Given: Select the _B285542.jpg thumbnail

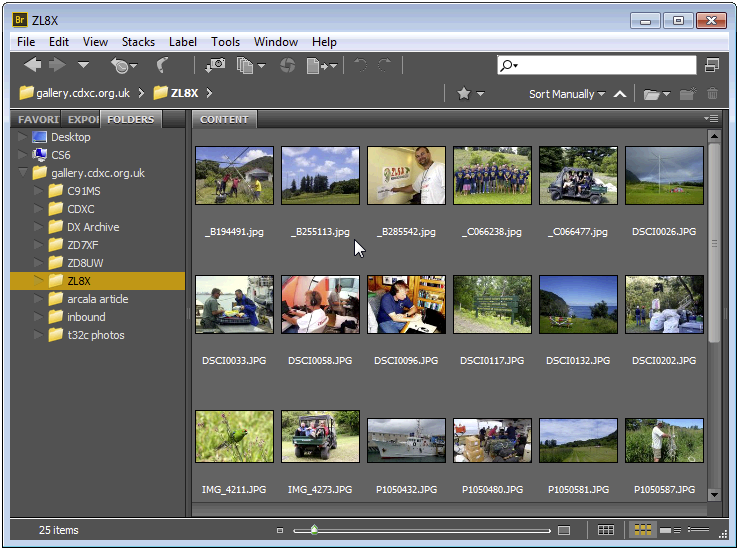Looking at the screenshot, I should (x=406, y=175).
